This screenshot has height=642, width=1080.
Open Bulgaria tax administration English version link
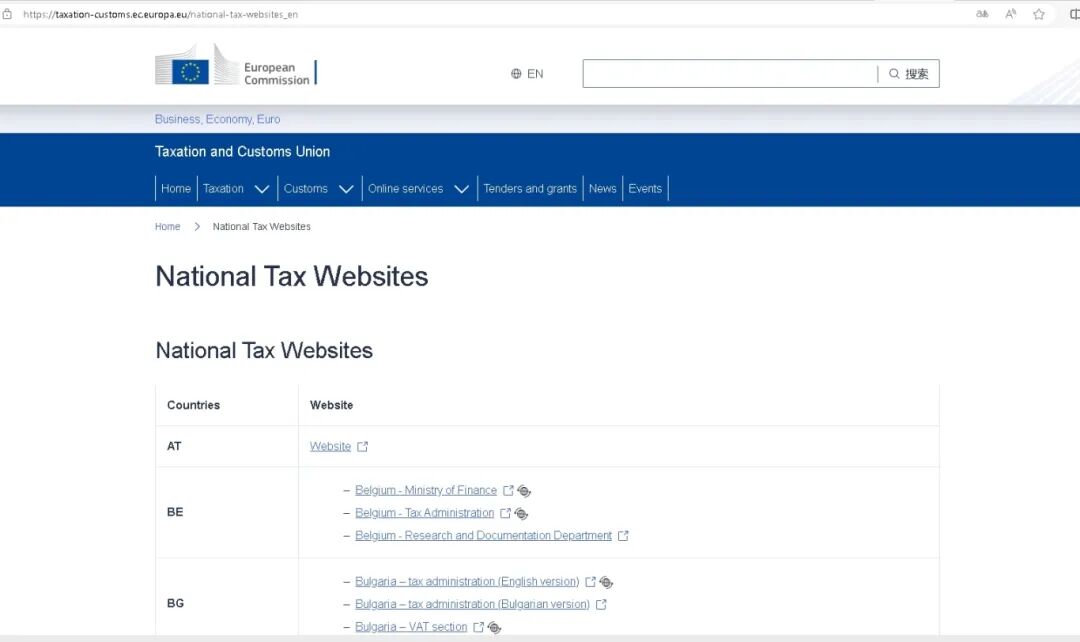[467, 582]
